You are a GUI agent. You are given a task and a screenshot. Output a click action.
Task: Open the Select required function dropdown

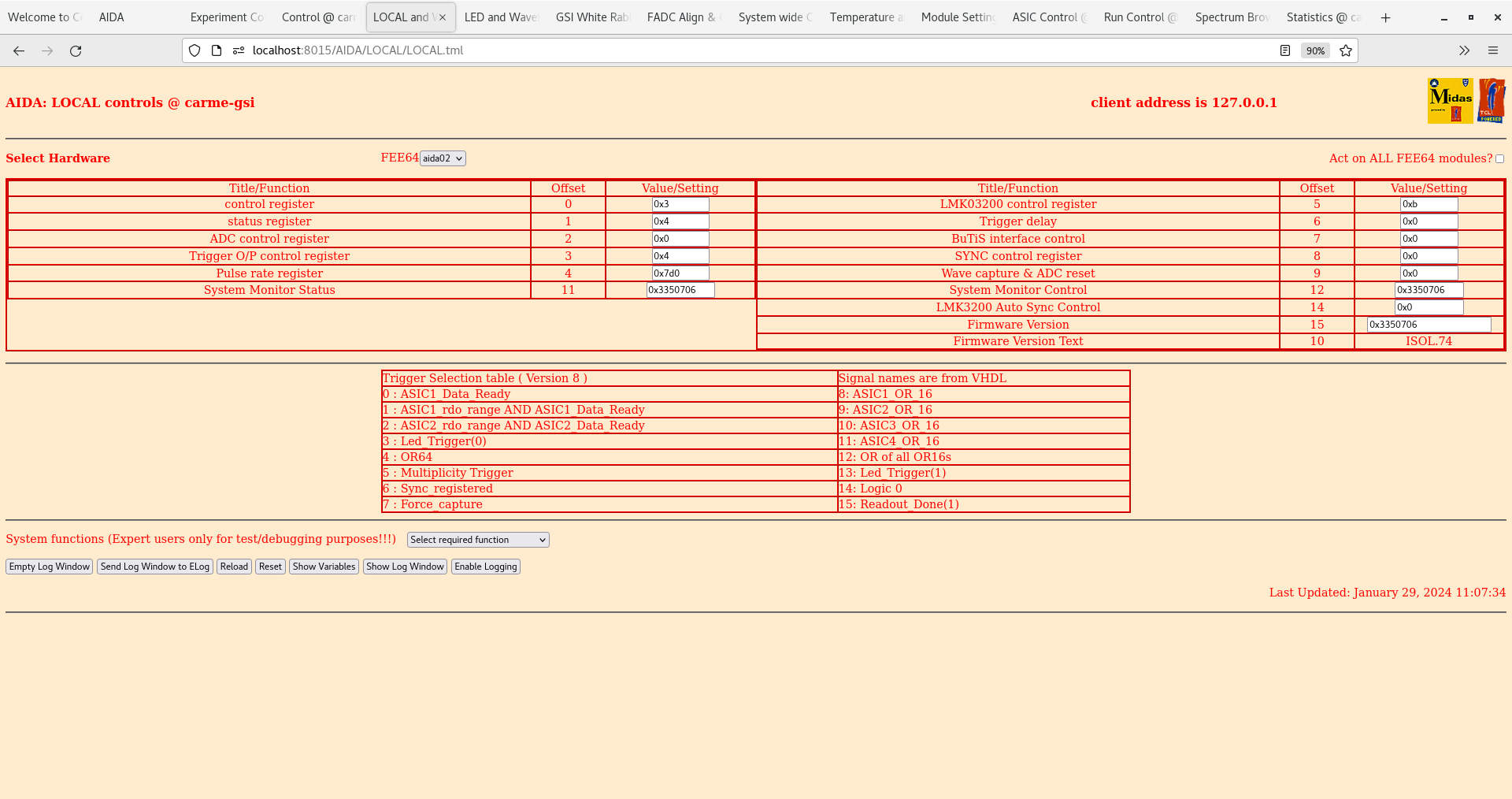coord(477,539)
